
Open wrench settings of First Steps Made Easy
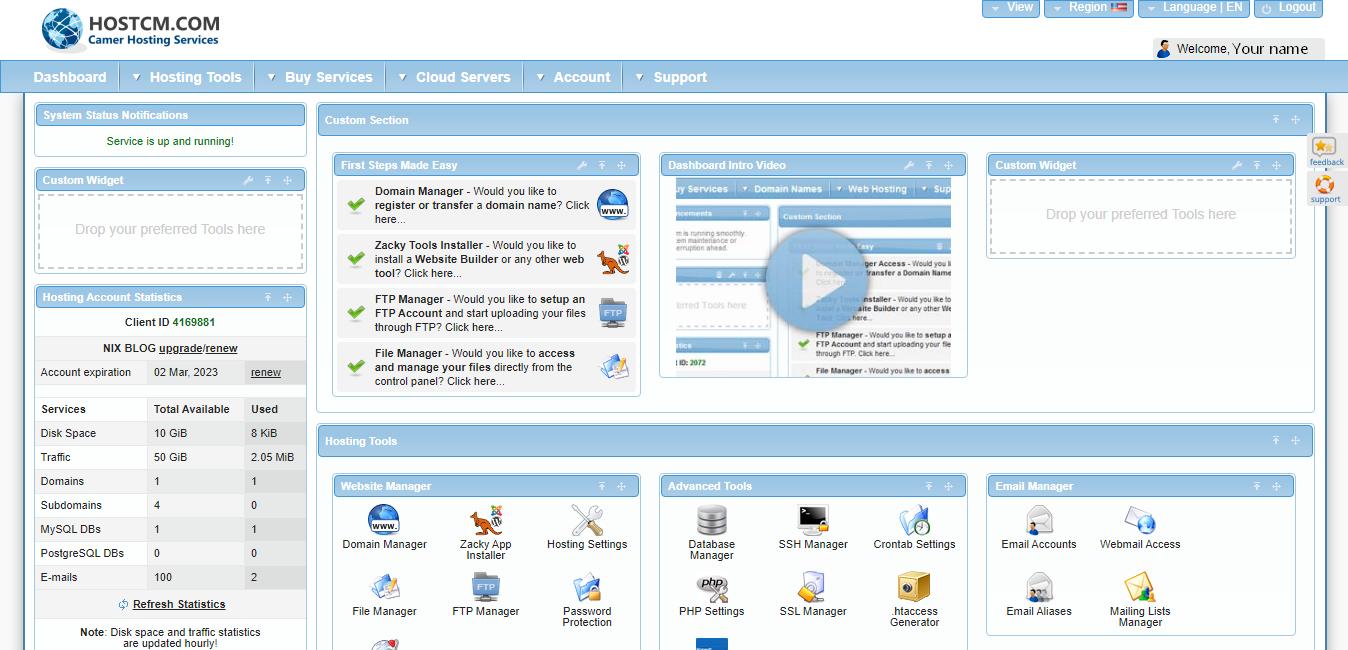click(582, 166)
